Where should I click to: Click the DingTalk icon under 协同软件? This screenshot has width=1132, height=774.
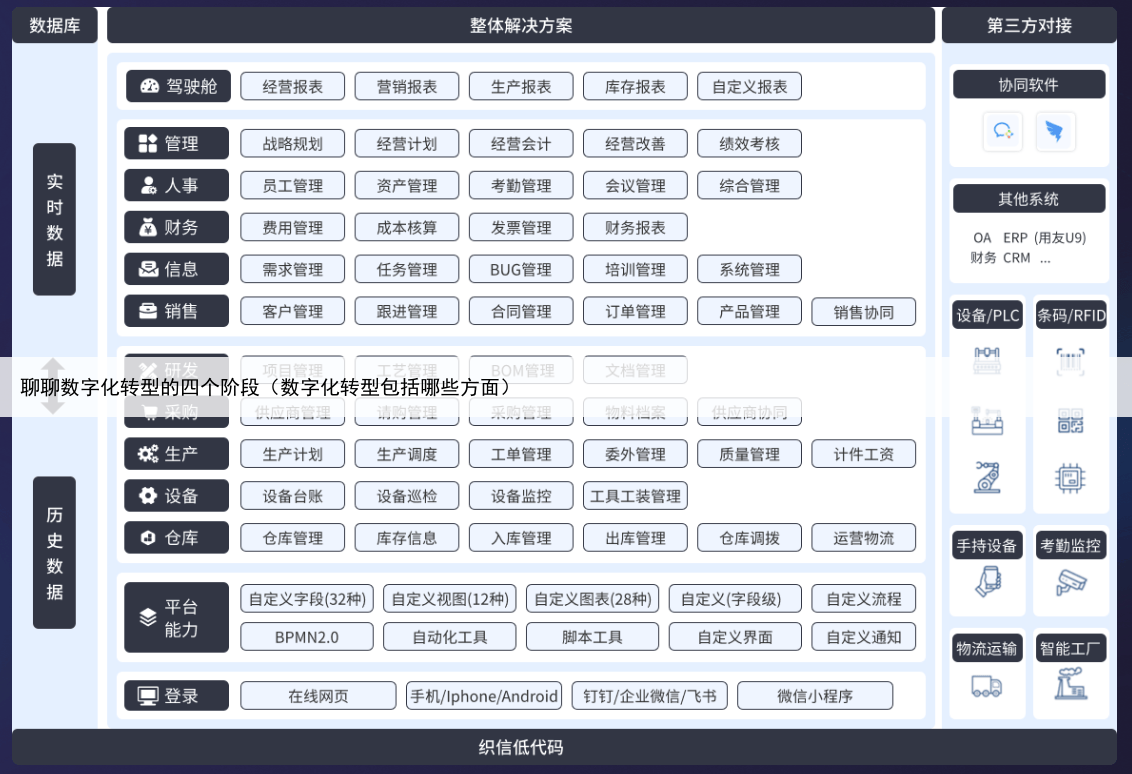coord(1055,131)
